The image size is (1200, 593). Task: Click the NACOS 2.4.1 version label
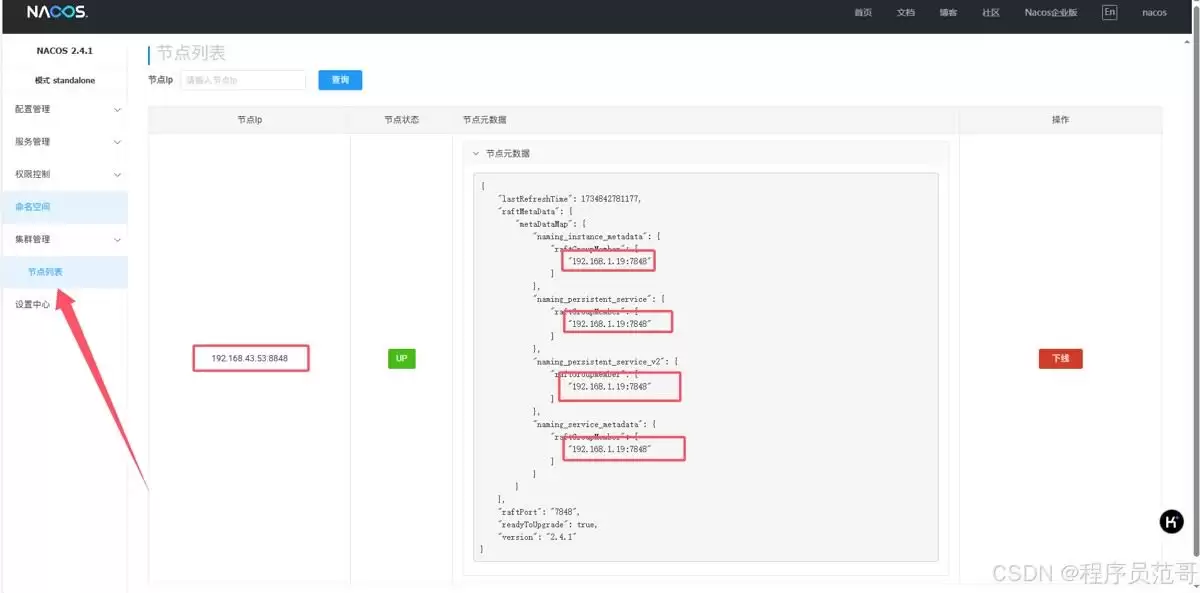tap(64, 51)
